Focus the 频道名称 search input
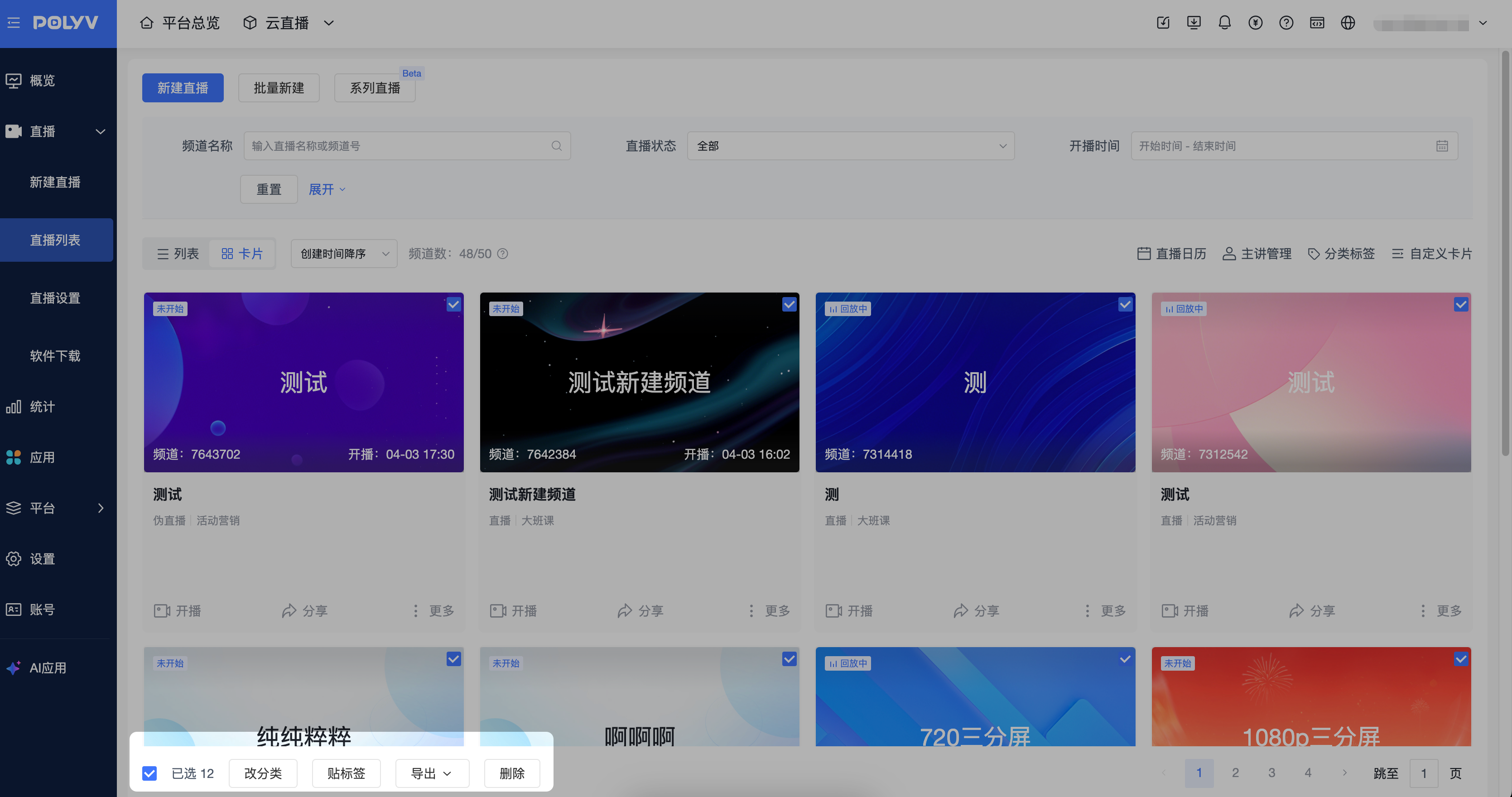The width and height of the screenshot is (1512, 797). point(407,145)
